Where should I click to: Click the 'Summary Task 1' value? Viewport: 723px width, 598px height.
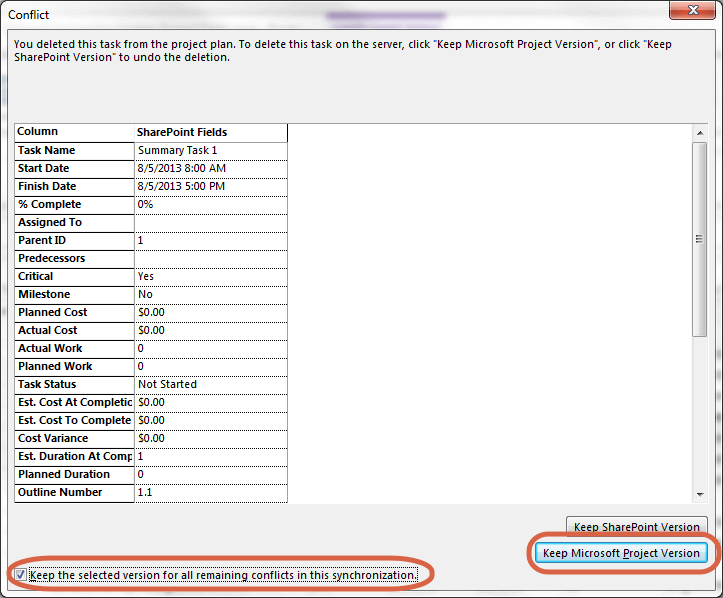click(178, 150)
